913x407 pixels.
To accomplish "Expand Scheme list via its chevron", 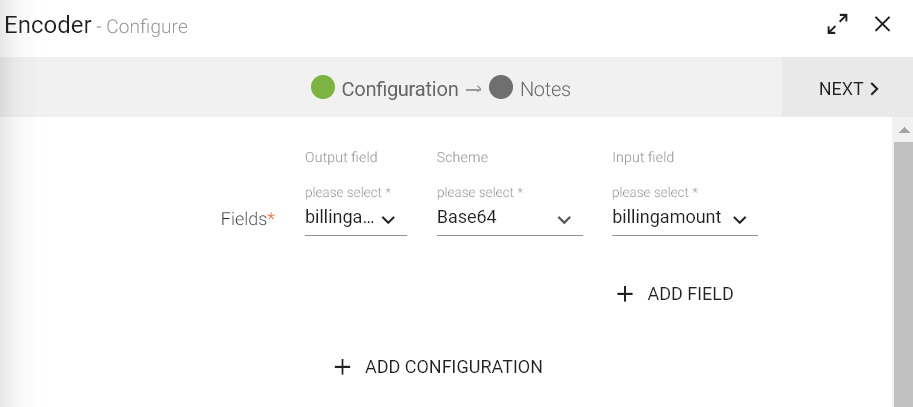I will coord(564,219).
